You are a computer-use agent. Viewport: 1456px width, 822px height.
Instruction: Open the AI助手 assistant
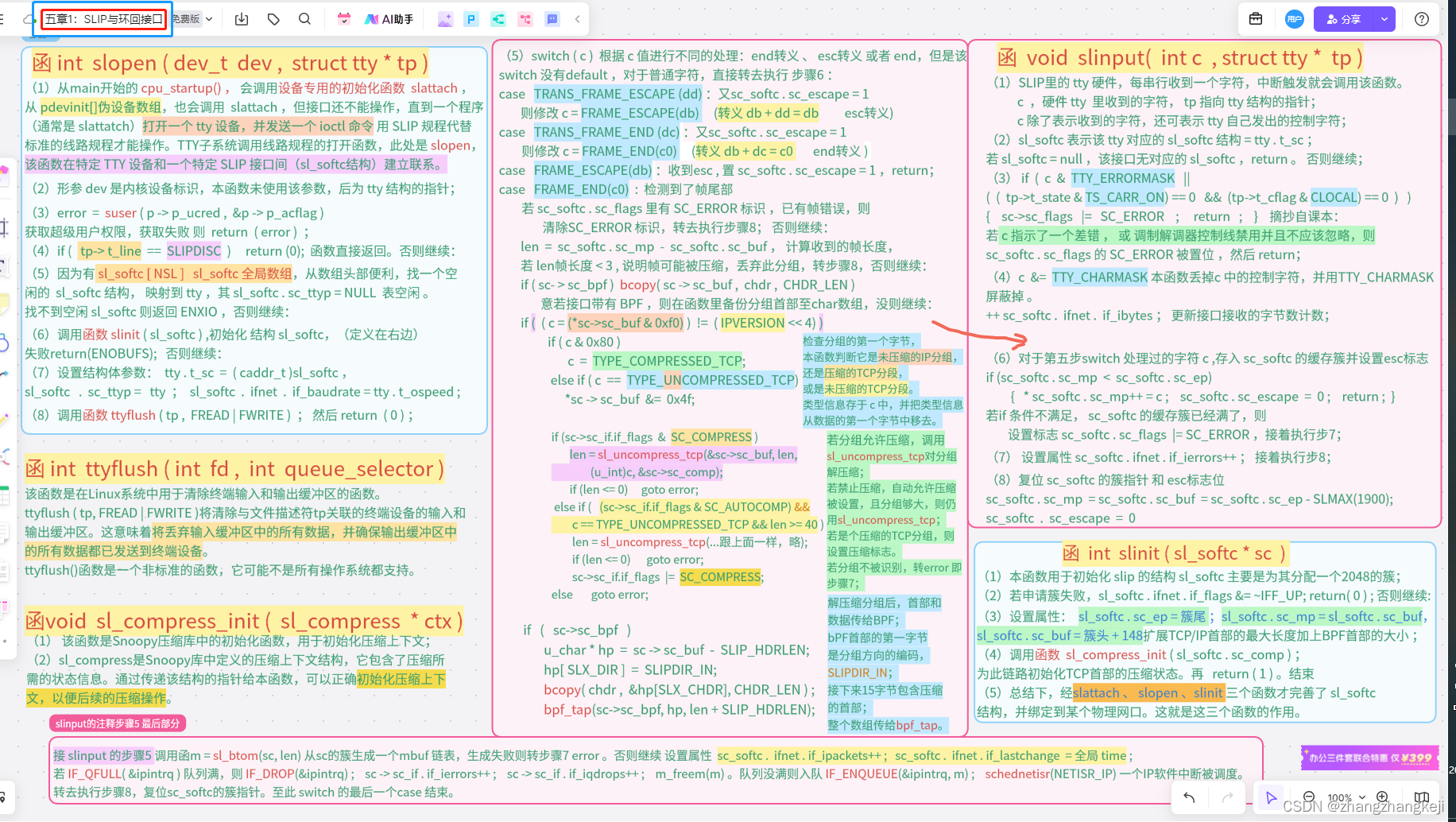(x=389, y=19)
